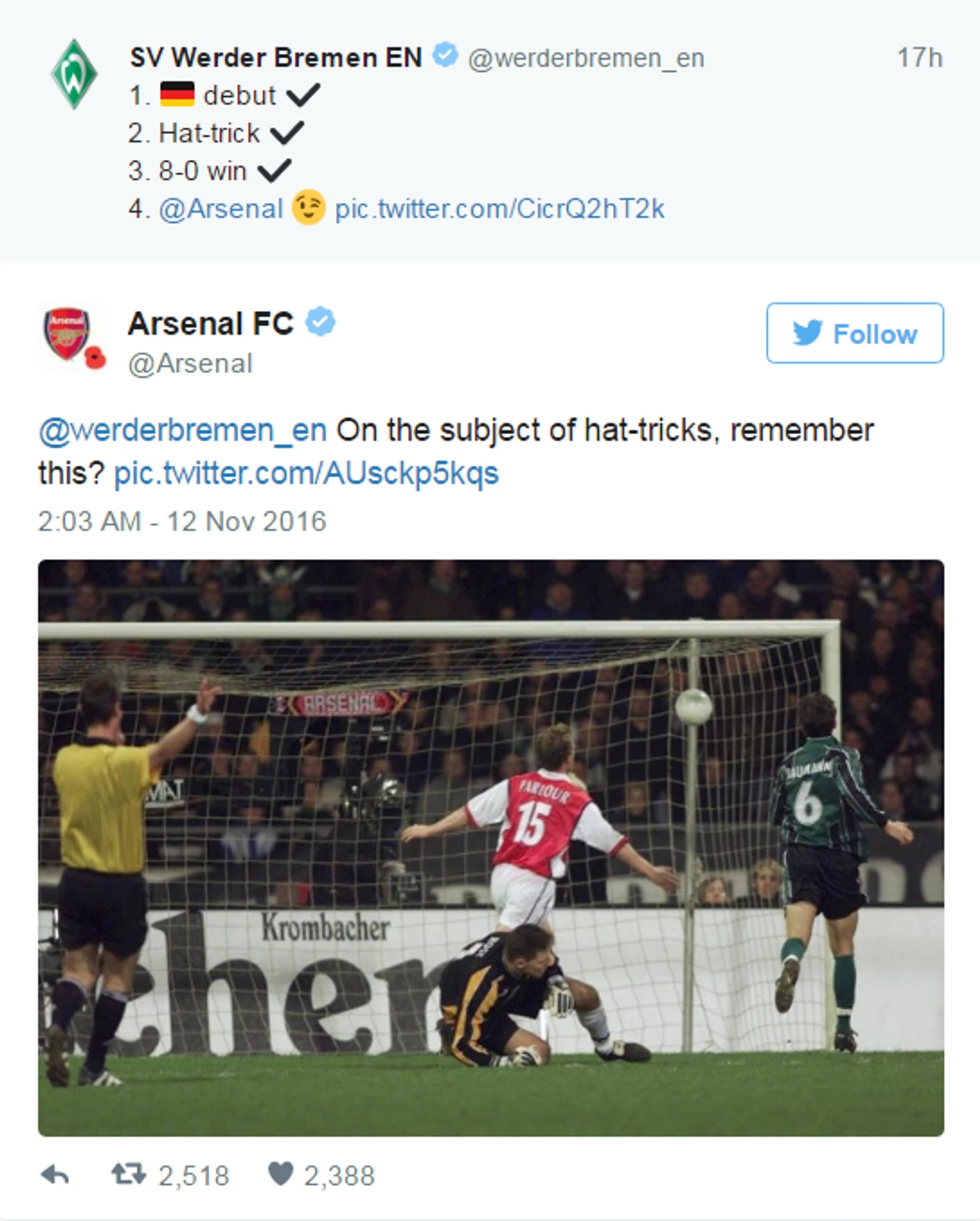This screenshot has width=980, height=1221.
Task: Follow Arsenal FC with Follow button
Action: [854, 333]
